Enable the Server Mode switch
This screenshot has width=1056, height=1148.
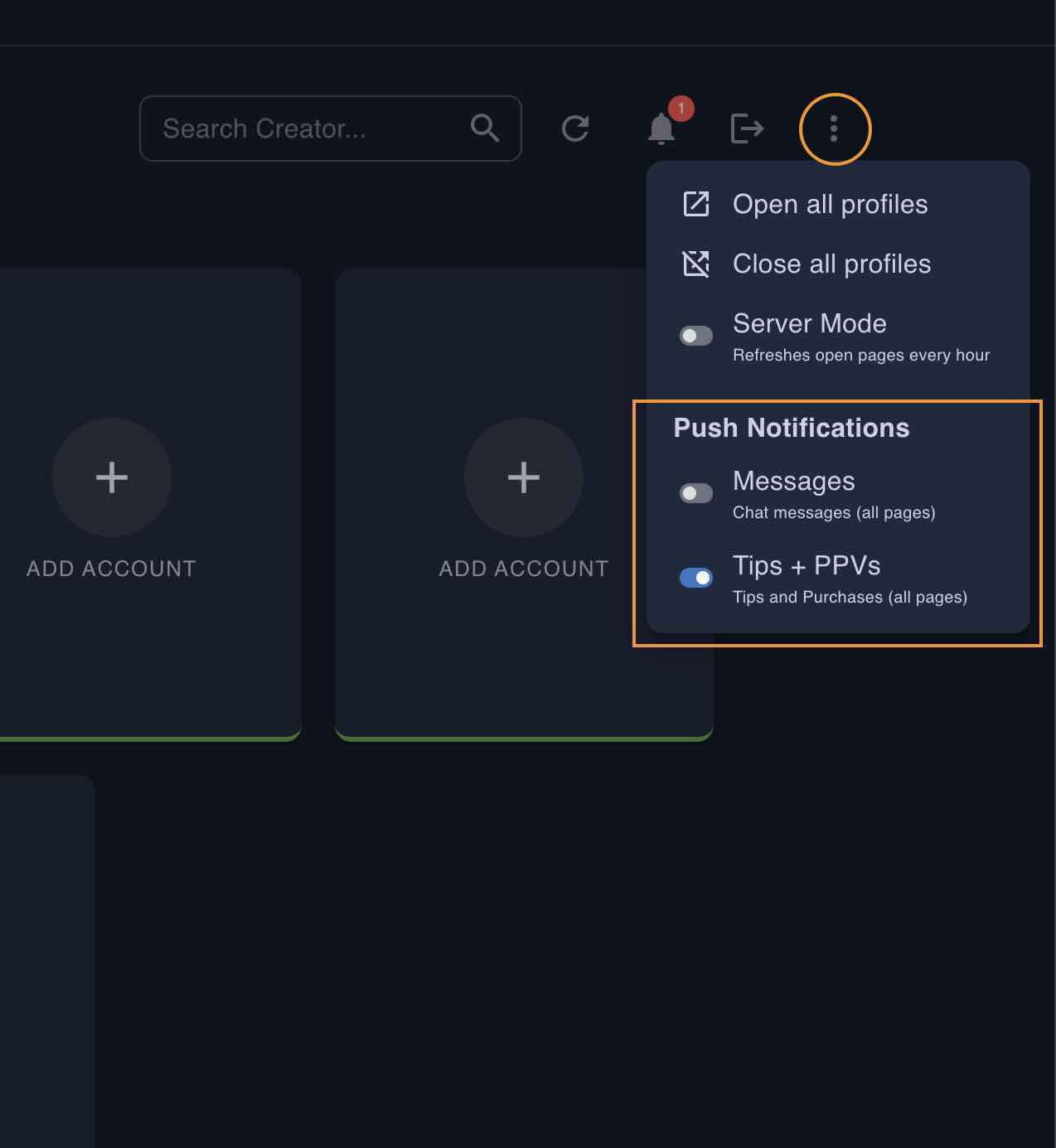click(x=695, y=336)
